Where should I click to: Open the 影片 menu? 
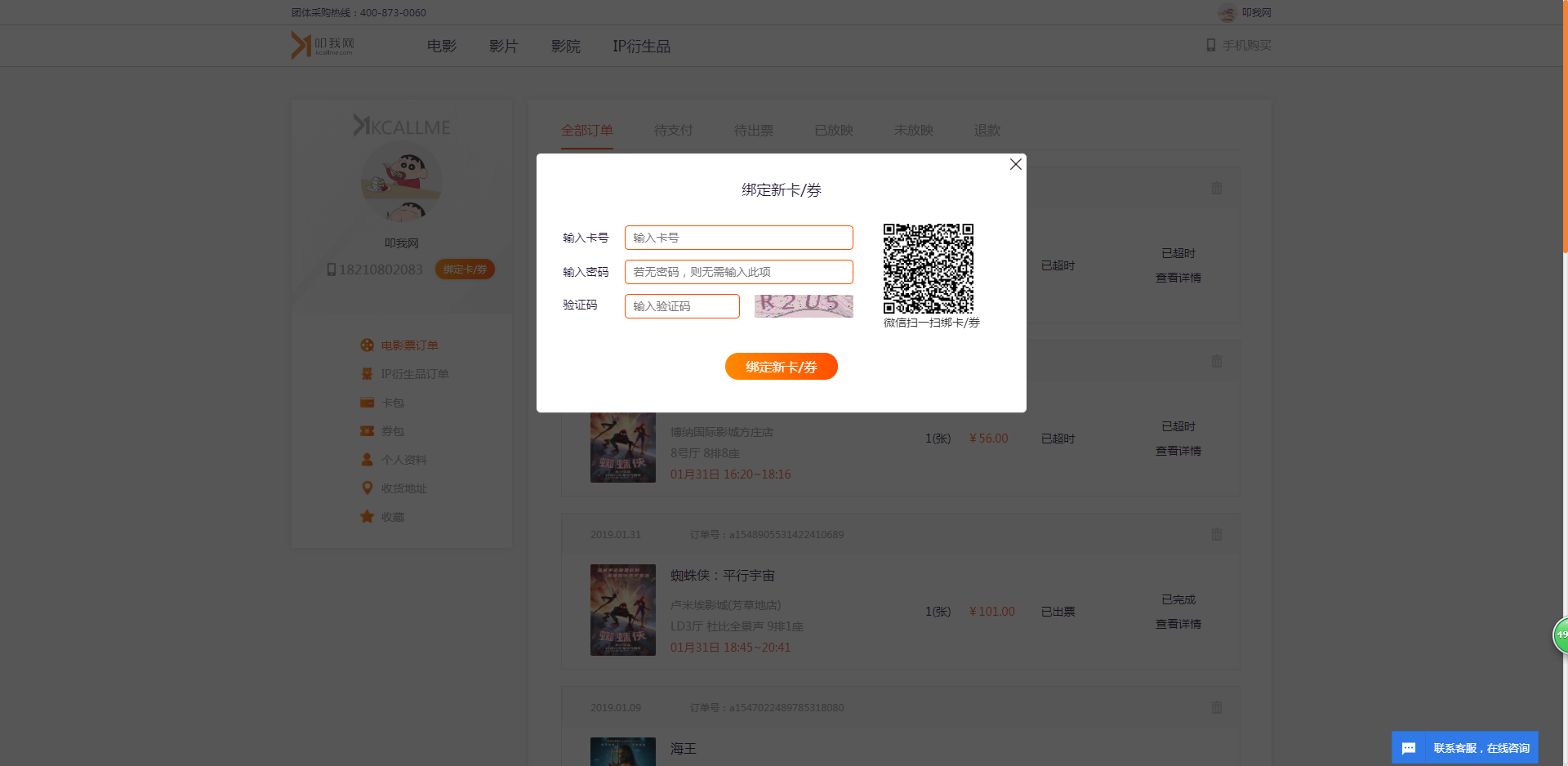(504, 47)
